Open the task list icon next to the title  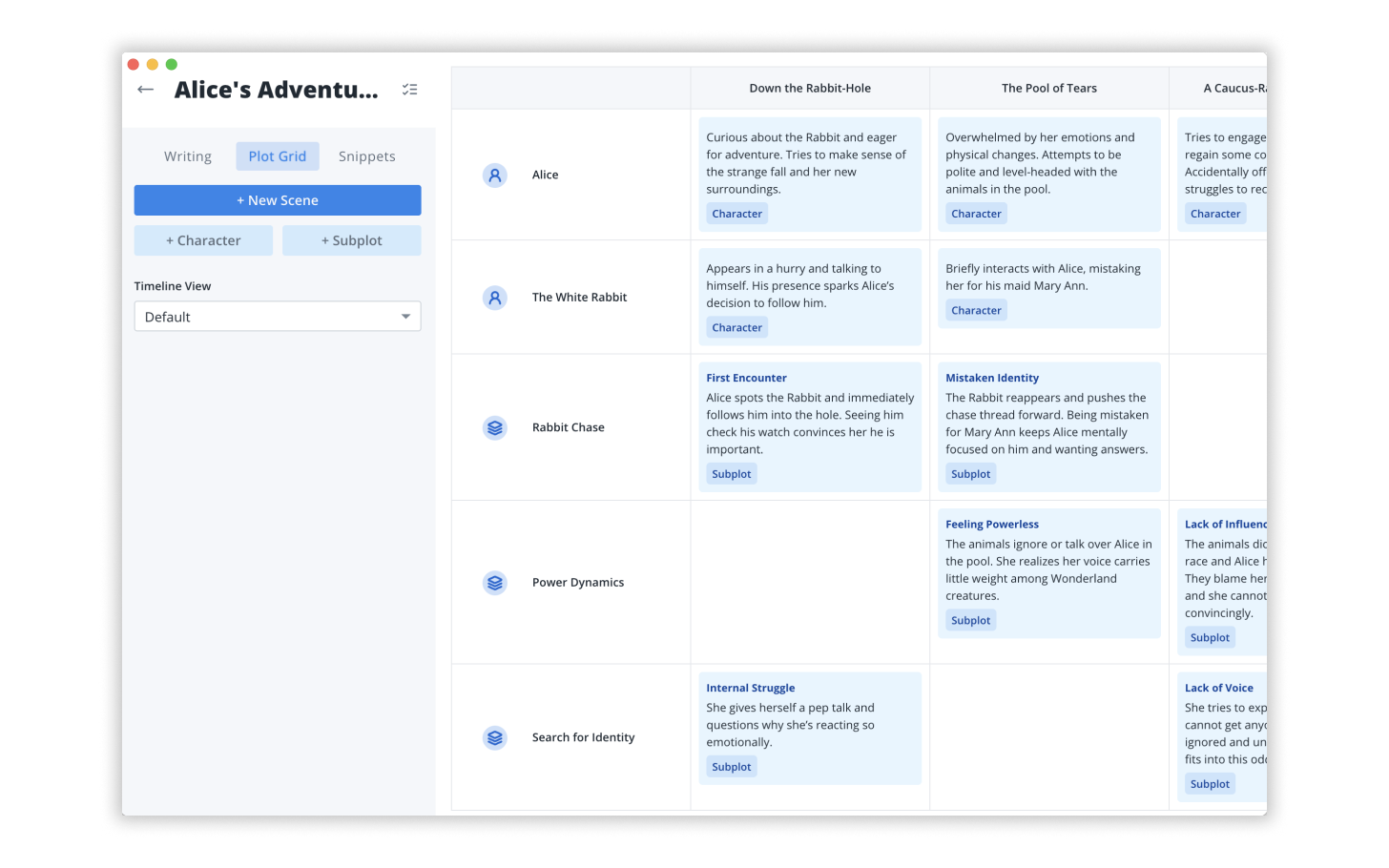(x=410, y=89)
